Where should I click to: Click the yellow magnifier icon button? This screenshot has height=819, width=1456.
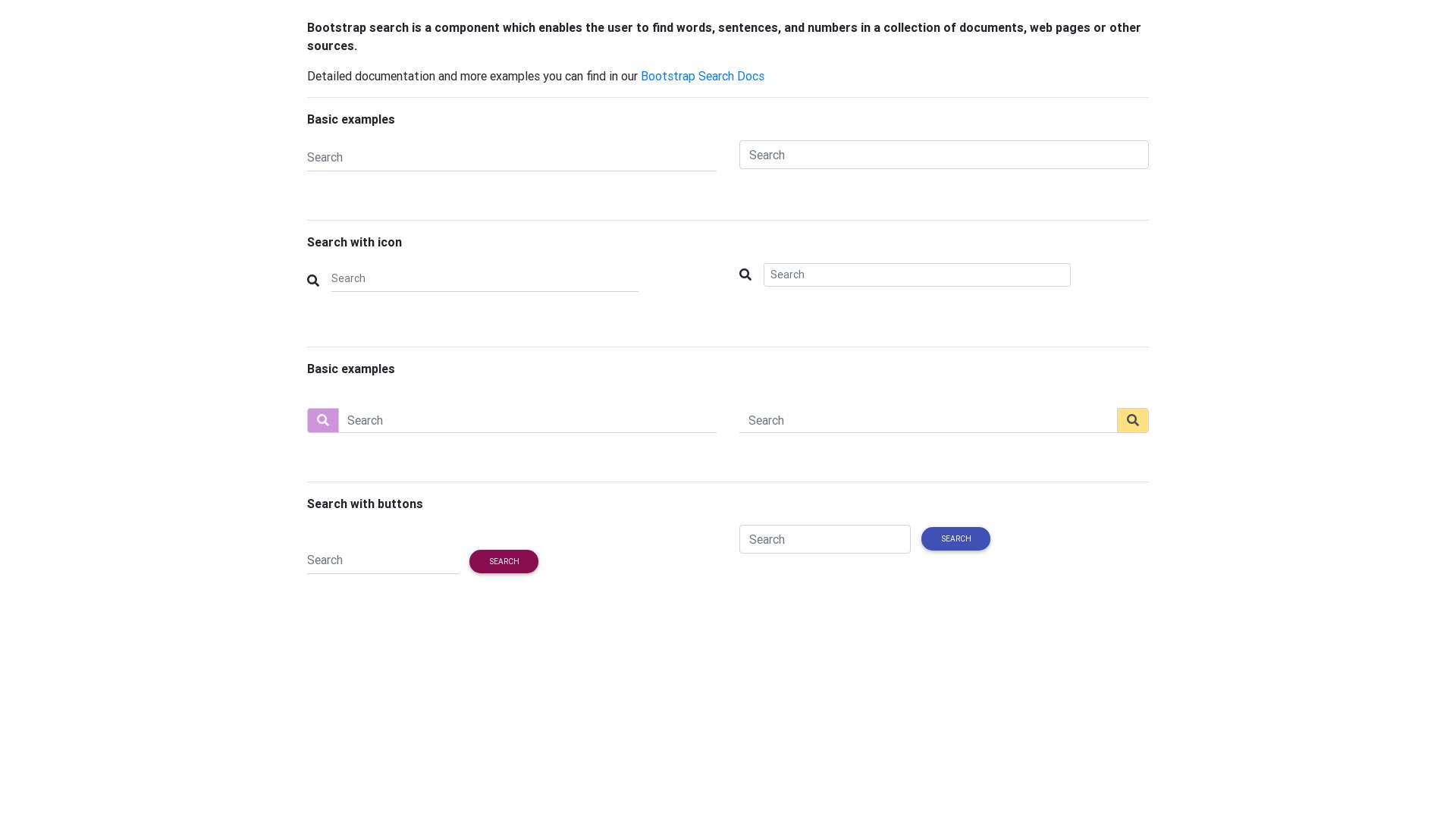click(1132, 420)
